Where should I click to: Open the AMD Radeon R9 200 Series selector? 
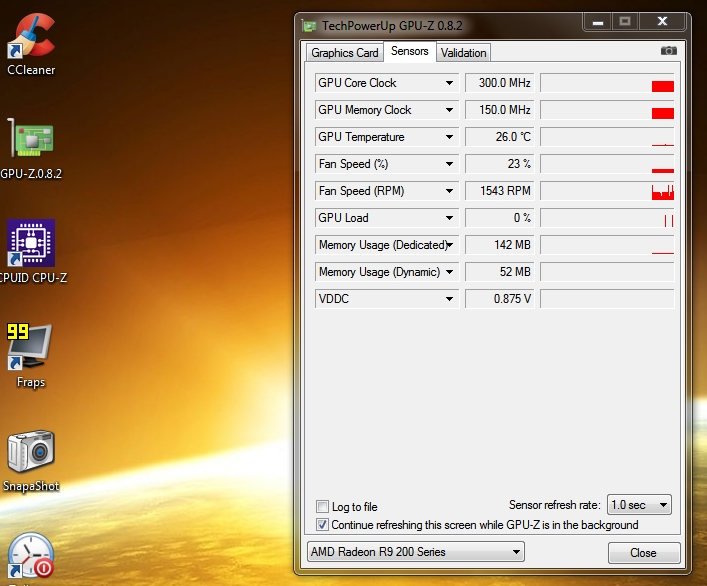click(x=416, y=552)
